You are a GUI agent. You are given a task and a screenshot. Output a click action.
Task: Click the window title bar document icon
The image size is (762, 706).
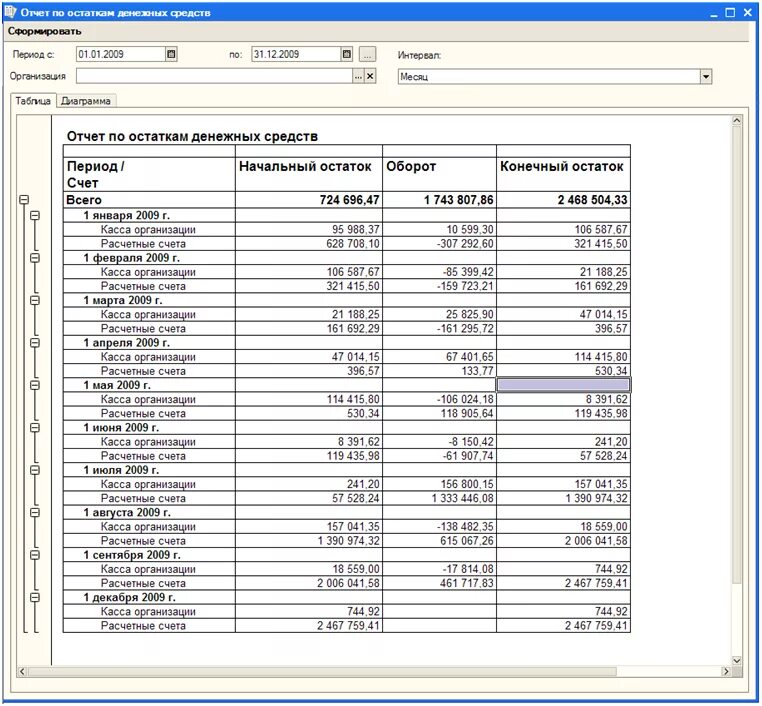click(10, 12)
